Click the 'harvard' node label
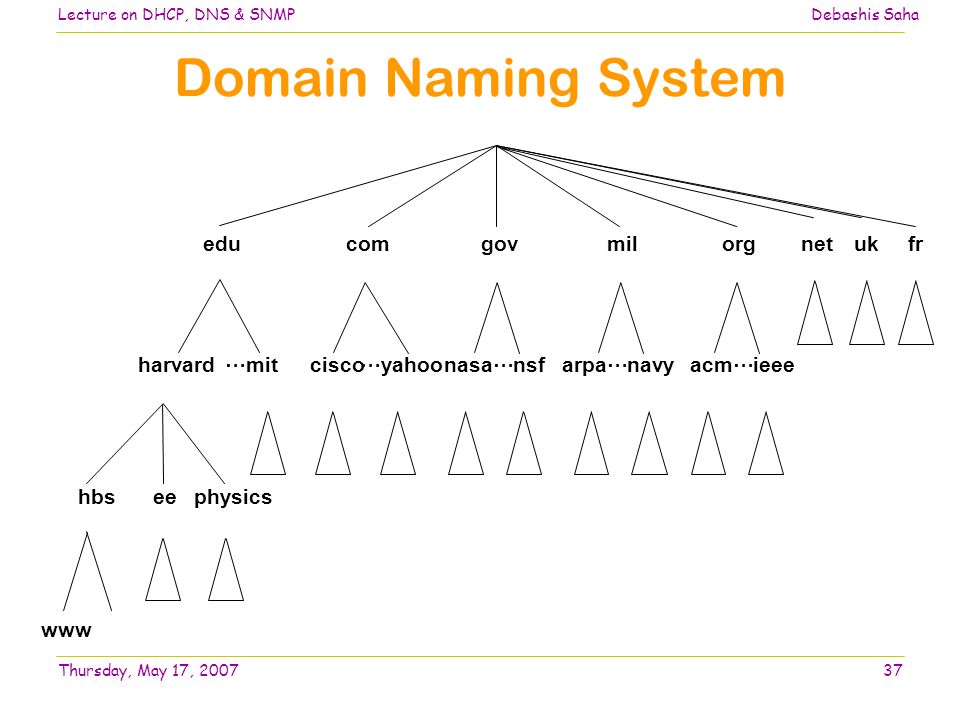Screen dimensions: 960x720 tap(176, 365)
